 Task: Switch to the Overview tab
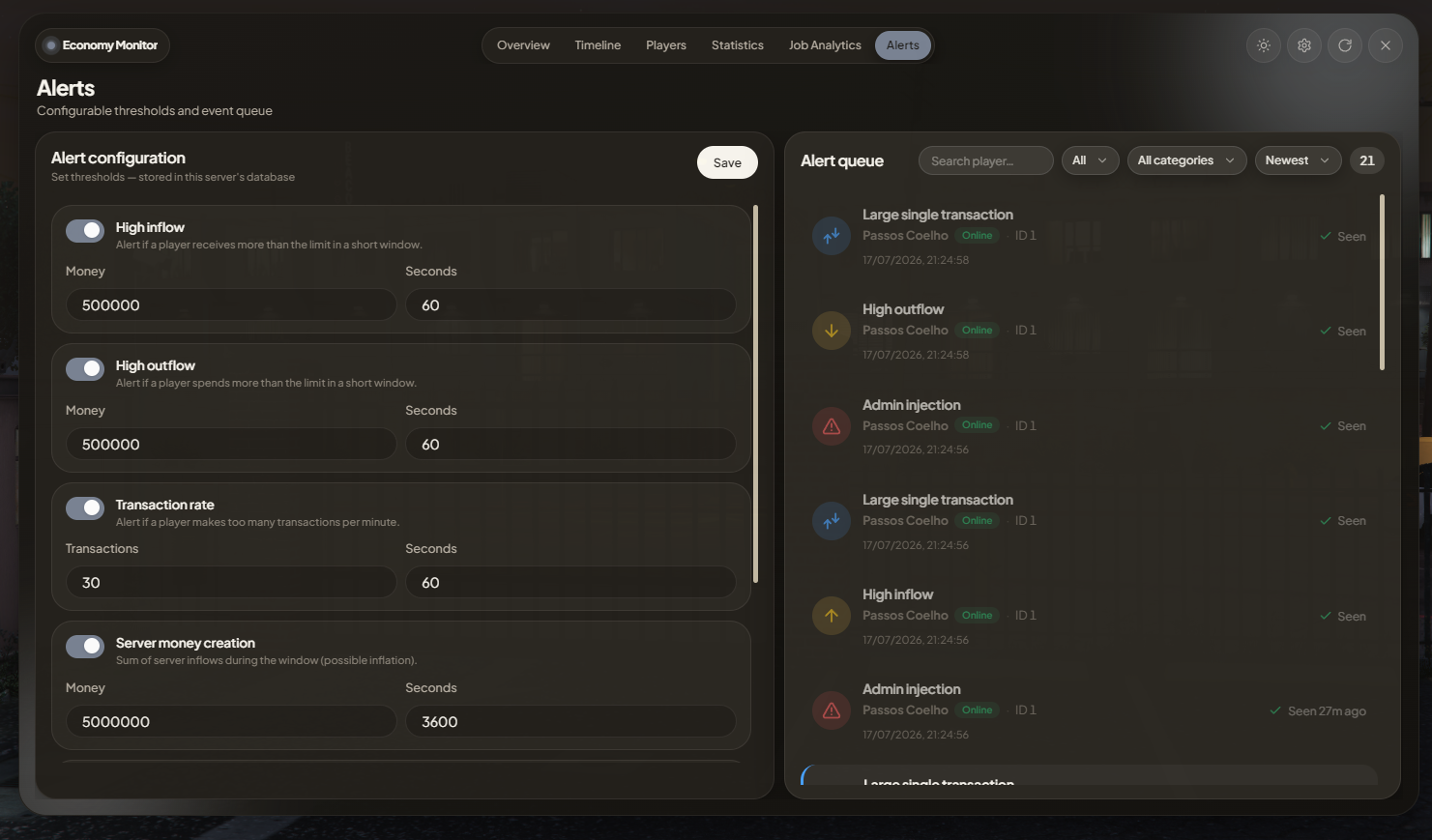tap(523, 45)
